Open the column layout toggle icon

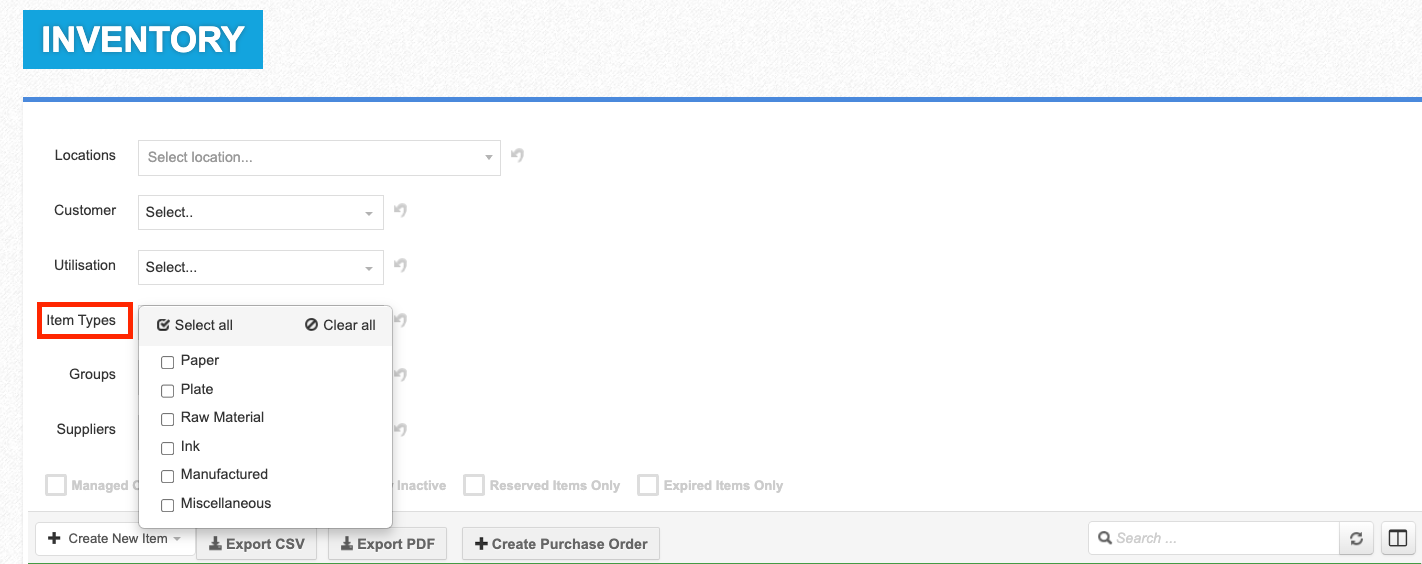coord(1396,538)
